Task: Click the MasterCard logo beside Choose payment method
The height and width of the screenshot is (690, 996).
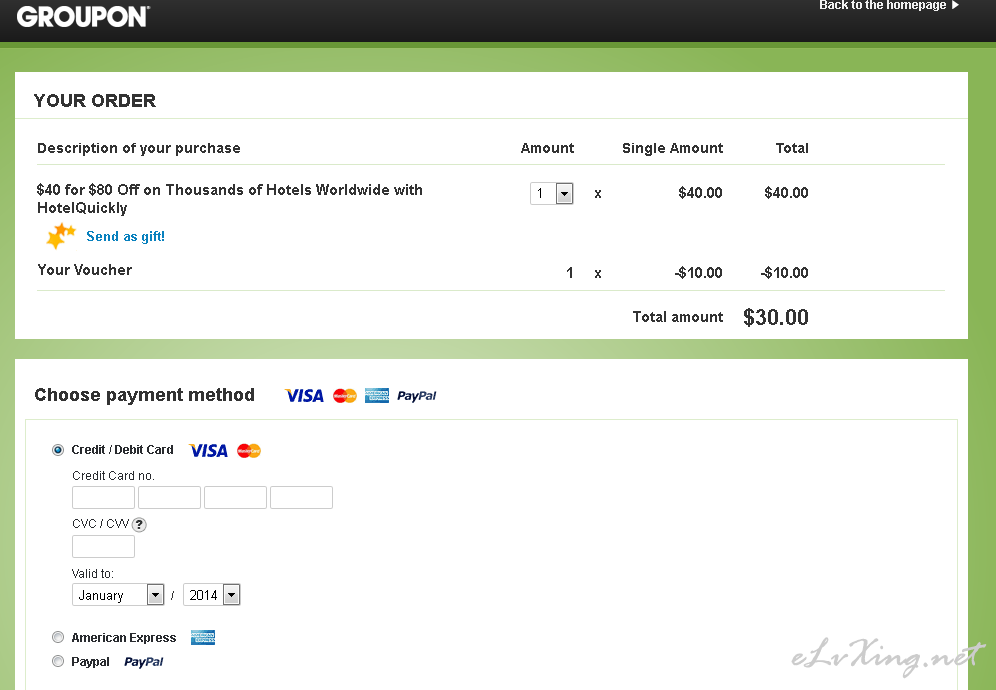Action: pos(345,396)
